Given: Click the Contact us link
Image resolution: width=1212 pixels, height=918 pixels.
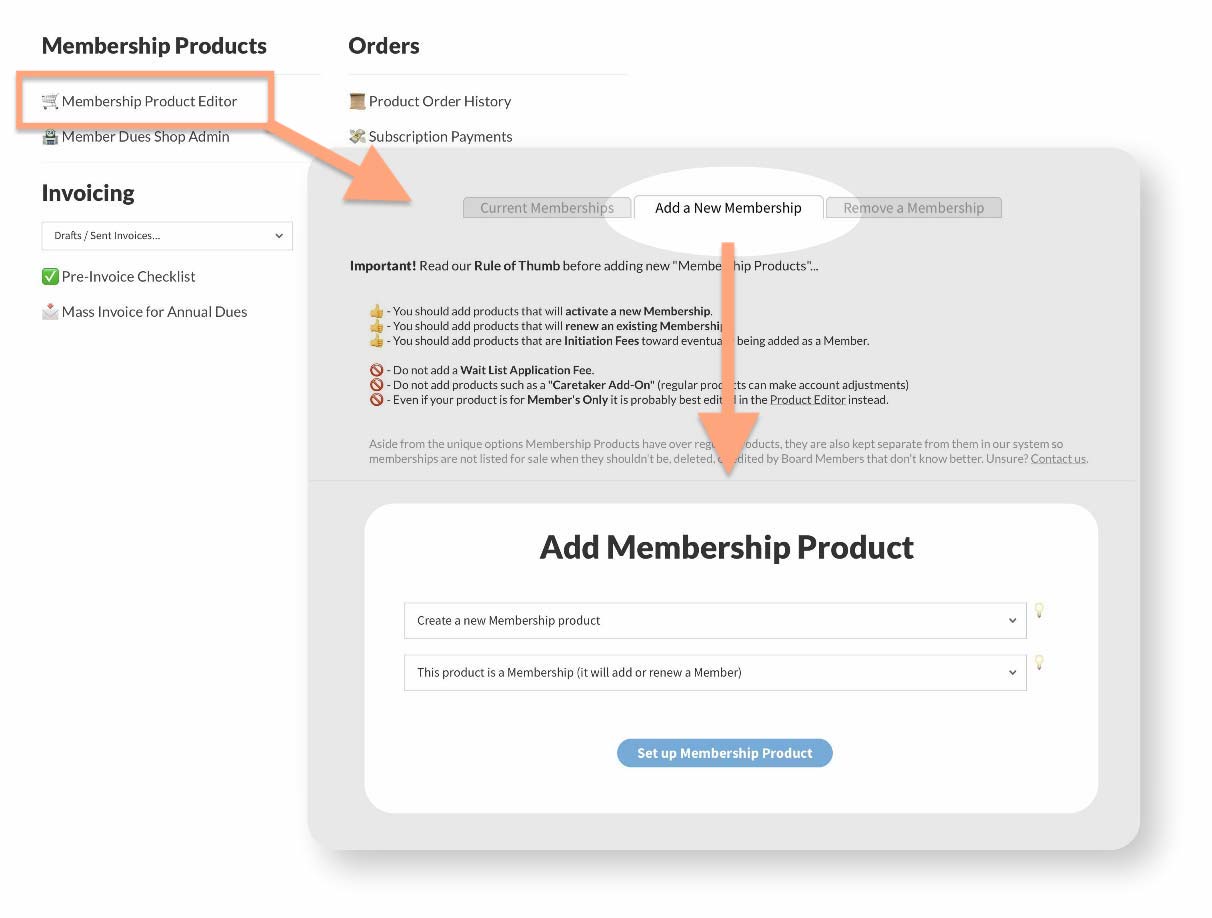Looking at the screenshot, I should click(1058, 459).
